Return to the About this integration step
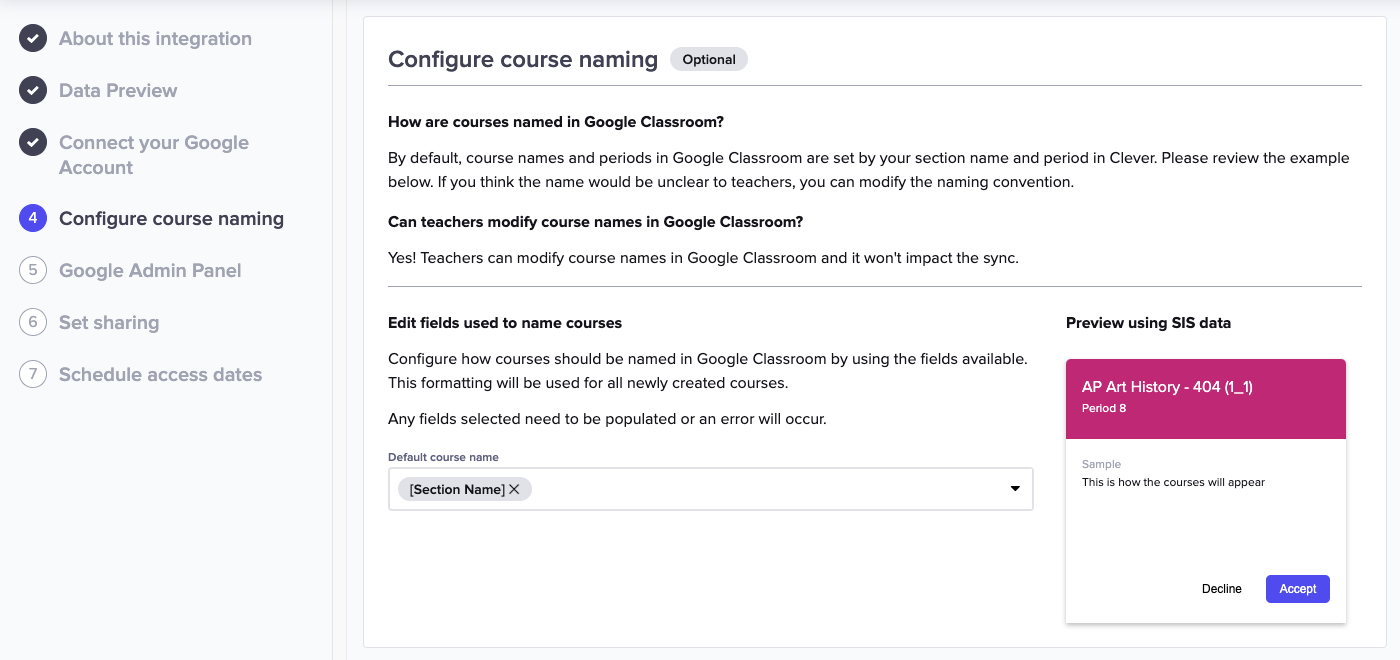 155,38
